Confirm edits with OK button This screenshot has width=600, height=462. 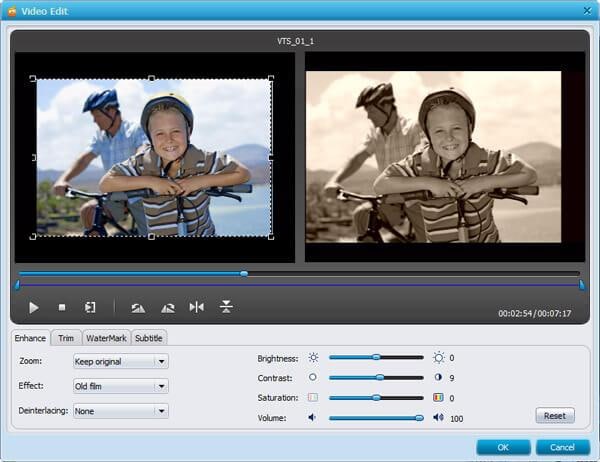pyautogui.click(x=503, y=447)
